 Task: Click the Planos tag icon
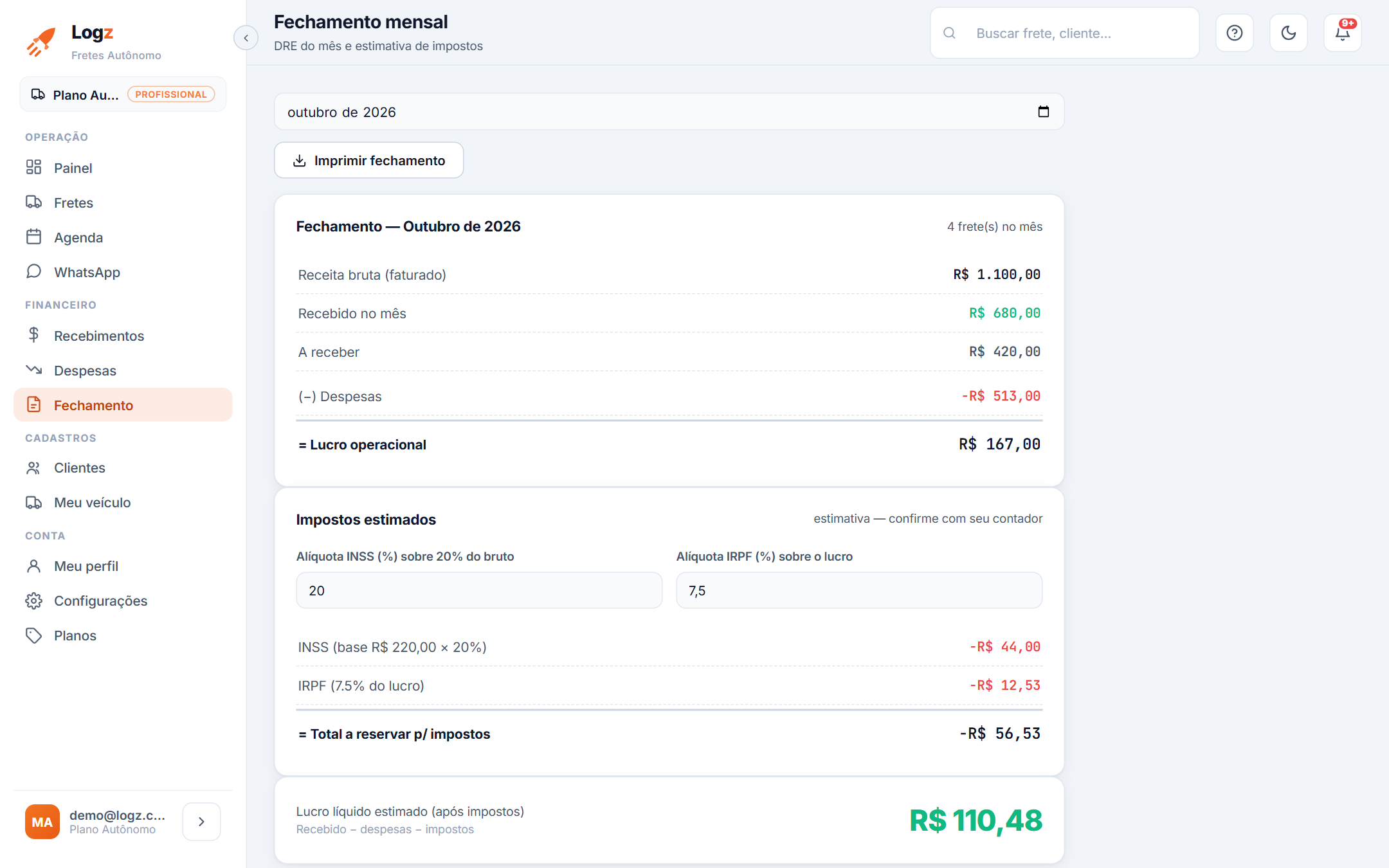tap(33, 635)
